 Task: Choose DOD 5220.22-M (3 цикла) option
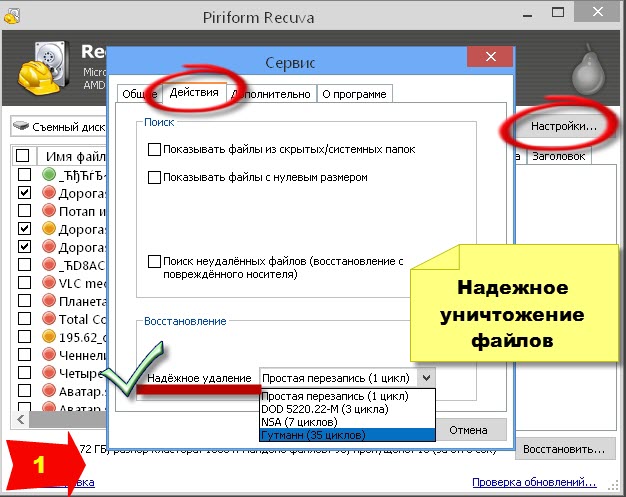point(347,409)
